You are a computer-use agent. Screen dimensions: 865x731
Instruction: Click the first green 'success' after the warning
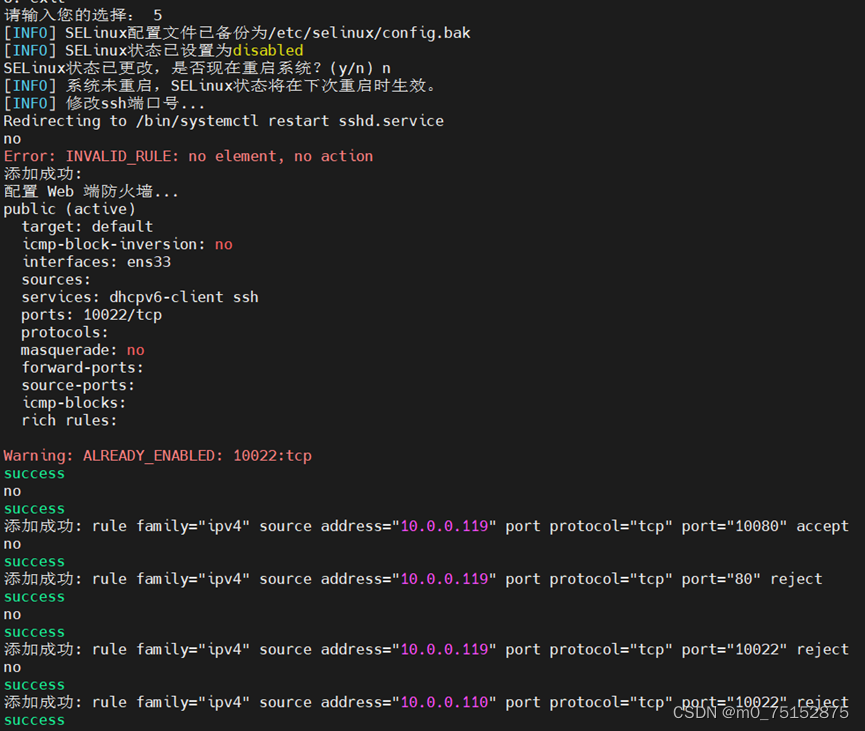tap(34, 474)
